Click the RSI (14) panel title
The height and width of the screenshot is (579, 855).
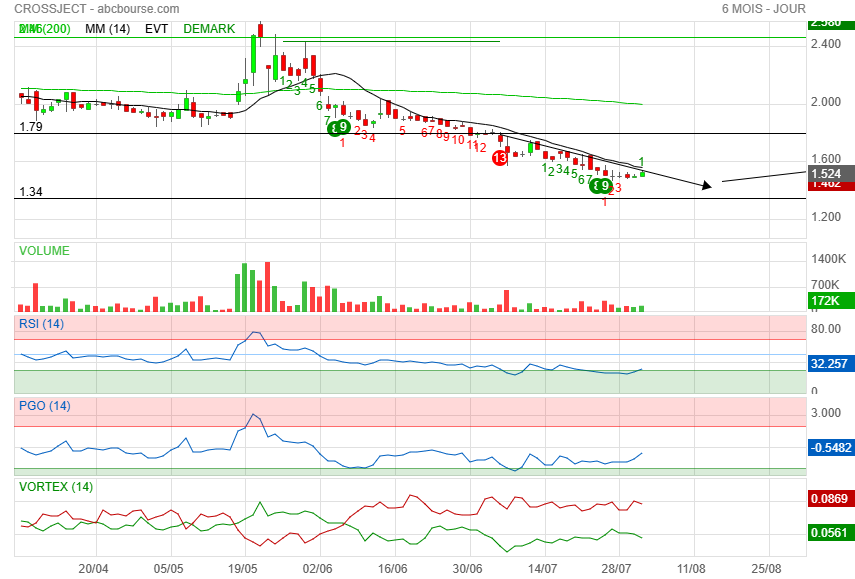[x=41, y=324]
